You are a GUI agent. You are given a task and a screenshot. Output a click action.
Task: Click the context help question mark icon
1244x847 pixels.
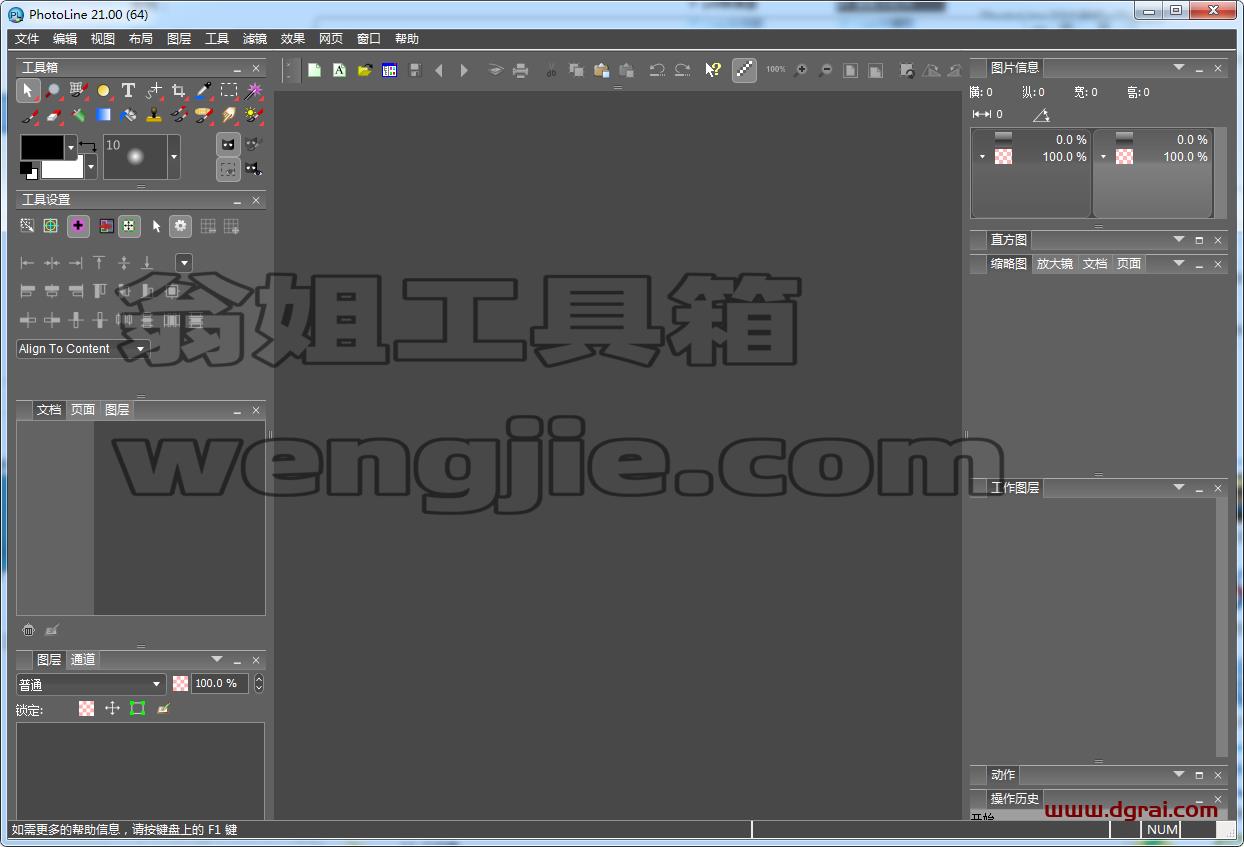(x=713, y=70)
